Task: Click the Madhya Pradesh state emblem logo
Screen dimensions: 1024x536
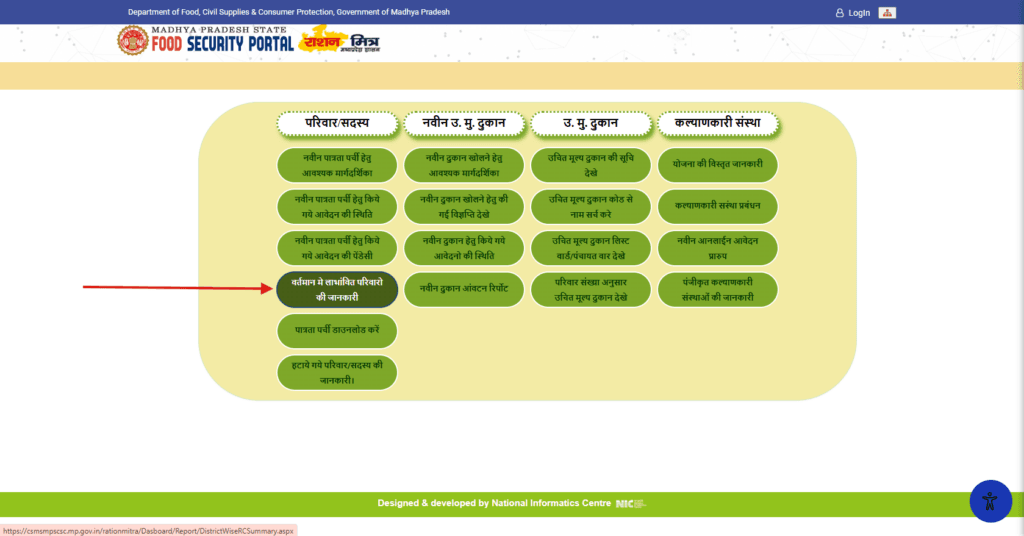Action: 133,41
